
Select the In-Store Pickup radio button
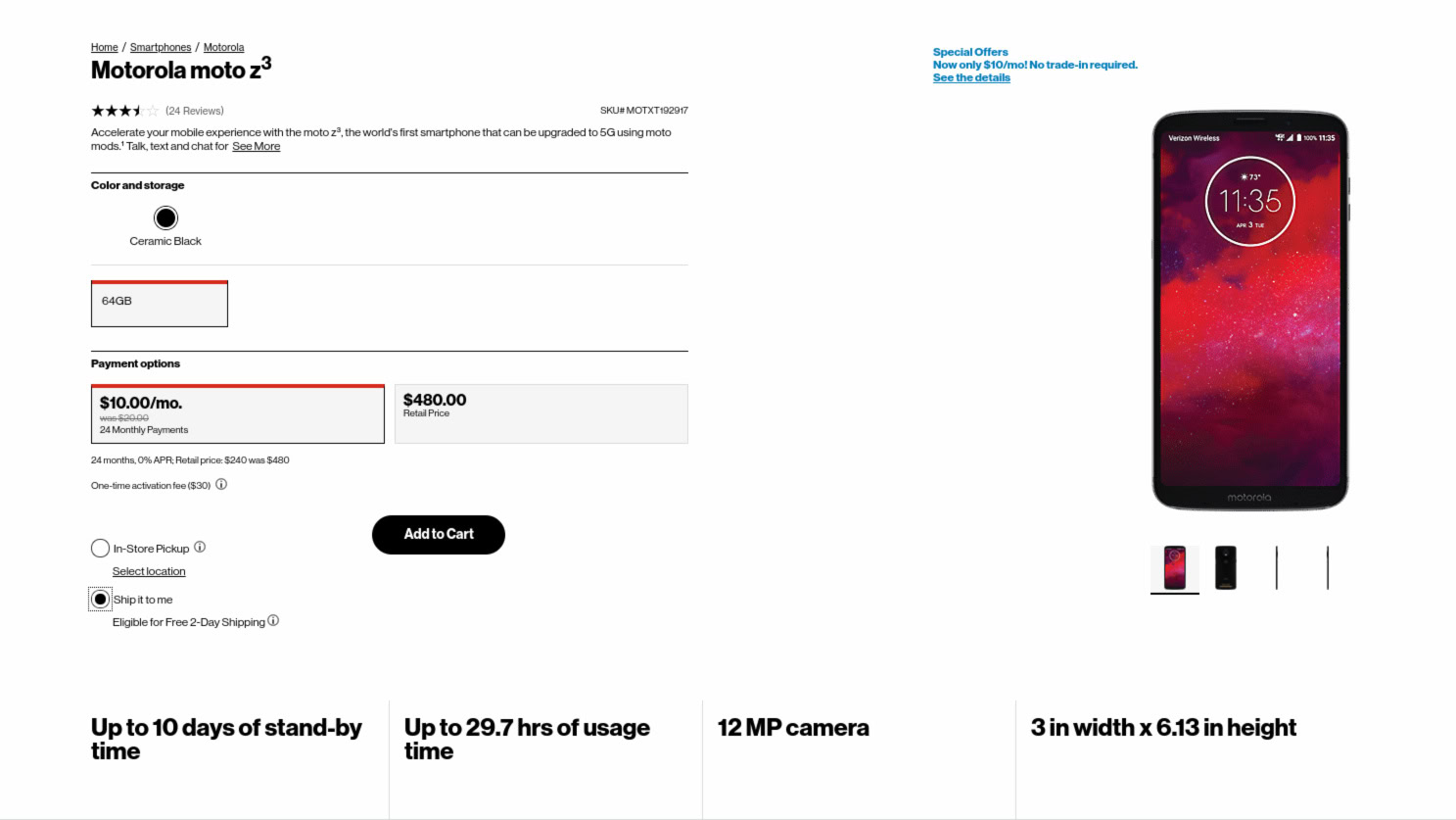[100, 548]
